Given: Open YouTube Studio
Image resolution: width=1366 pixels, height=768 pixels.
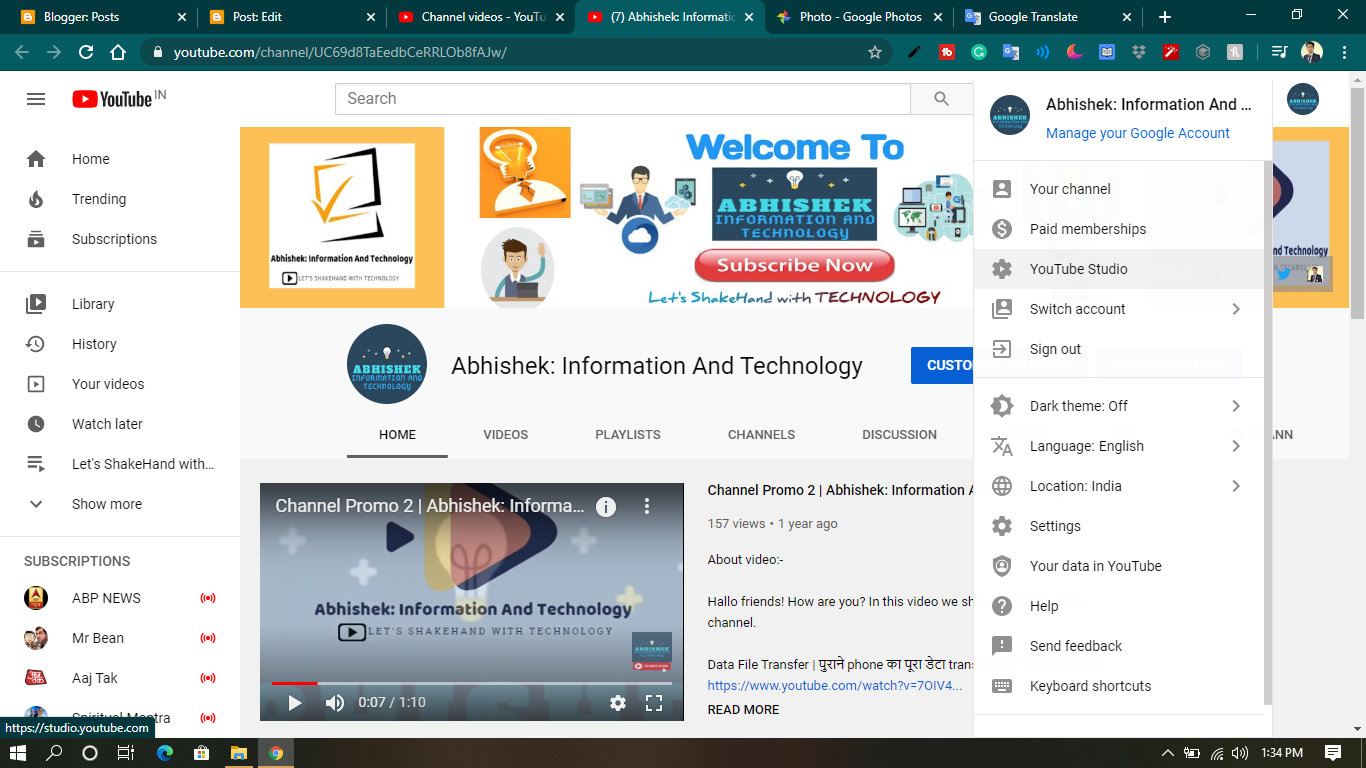Looking at the screenshot, I should point(1118,269).
